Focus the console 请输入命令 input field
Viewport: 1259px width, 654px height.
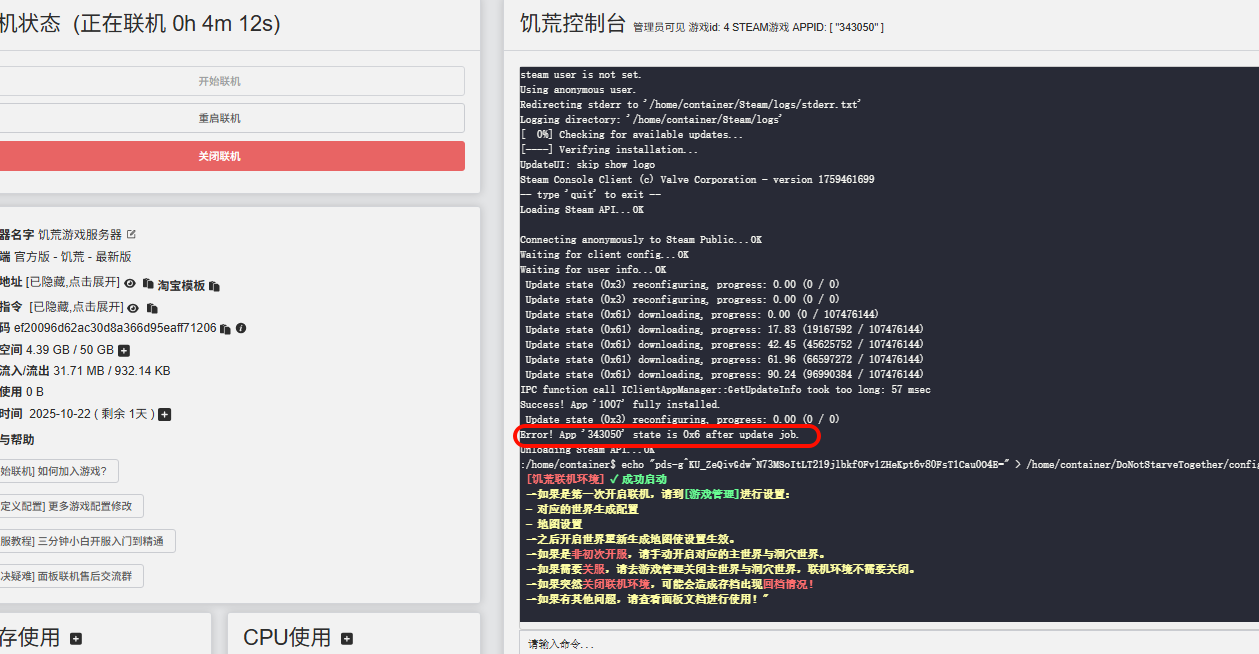(880, 644)
